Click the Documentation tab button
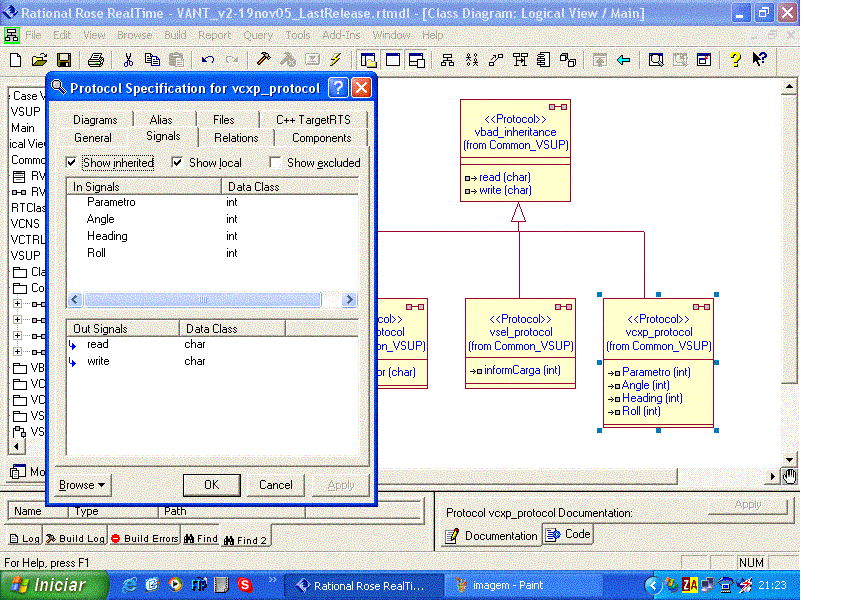The width and height of the screenshot is (858, 612). point(491,536)
